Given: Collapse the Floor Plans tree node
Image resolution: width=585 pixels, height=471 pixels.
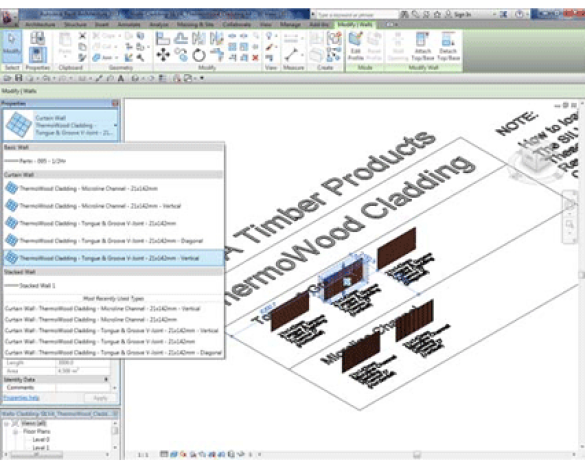Looking at the screenshot, I should pos(16,431).
